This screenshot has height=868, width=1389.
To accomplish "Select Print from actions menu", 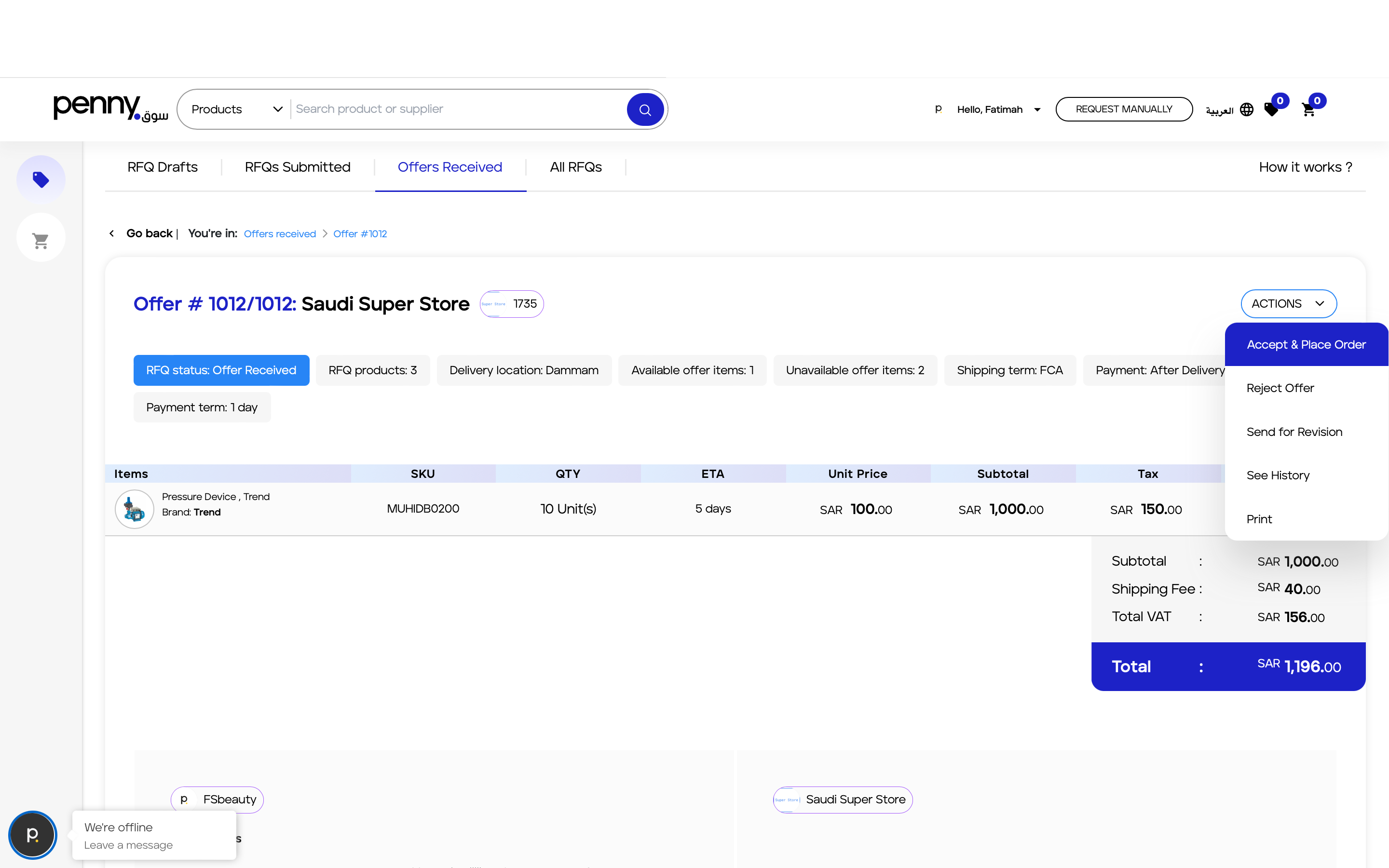I will 1306,519.
